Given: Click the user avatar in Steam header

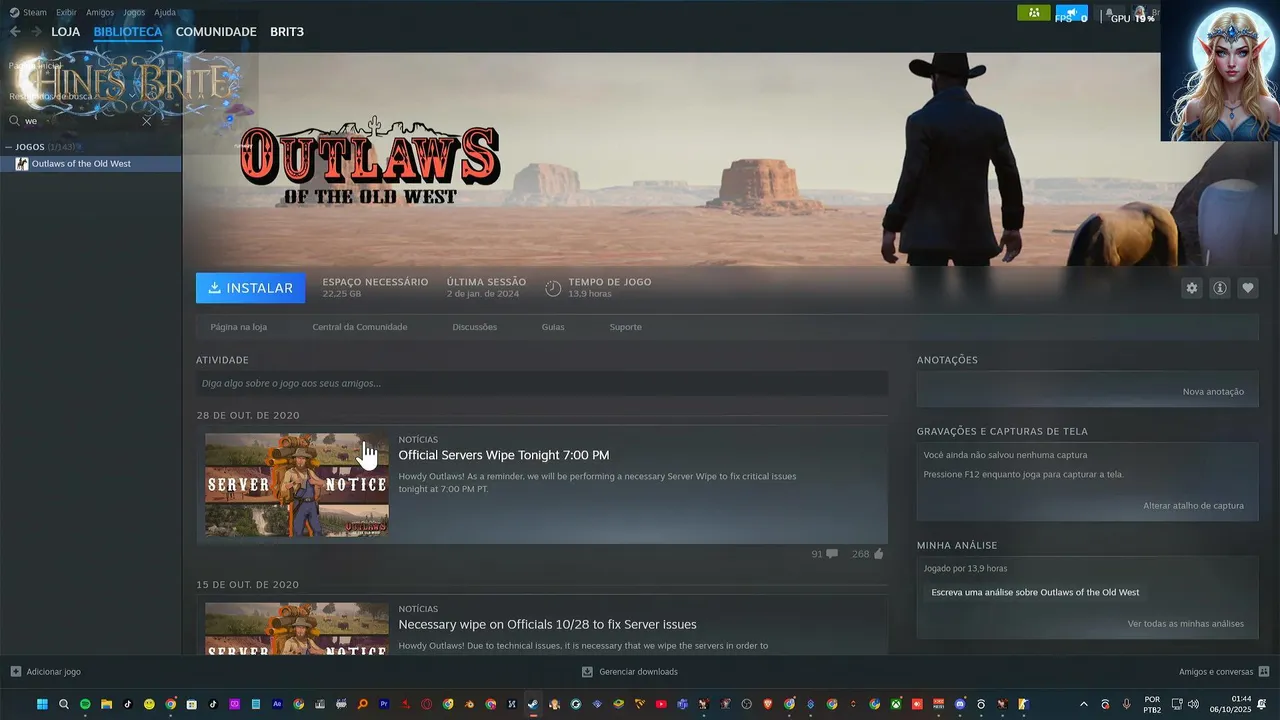Looking at the screenshot, I should [x=1140, y=14].
